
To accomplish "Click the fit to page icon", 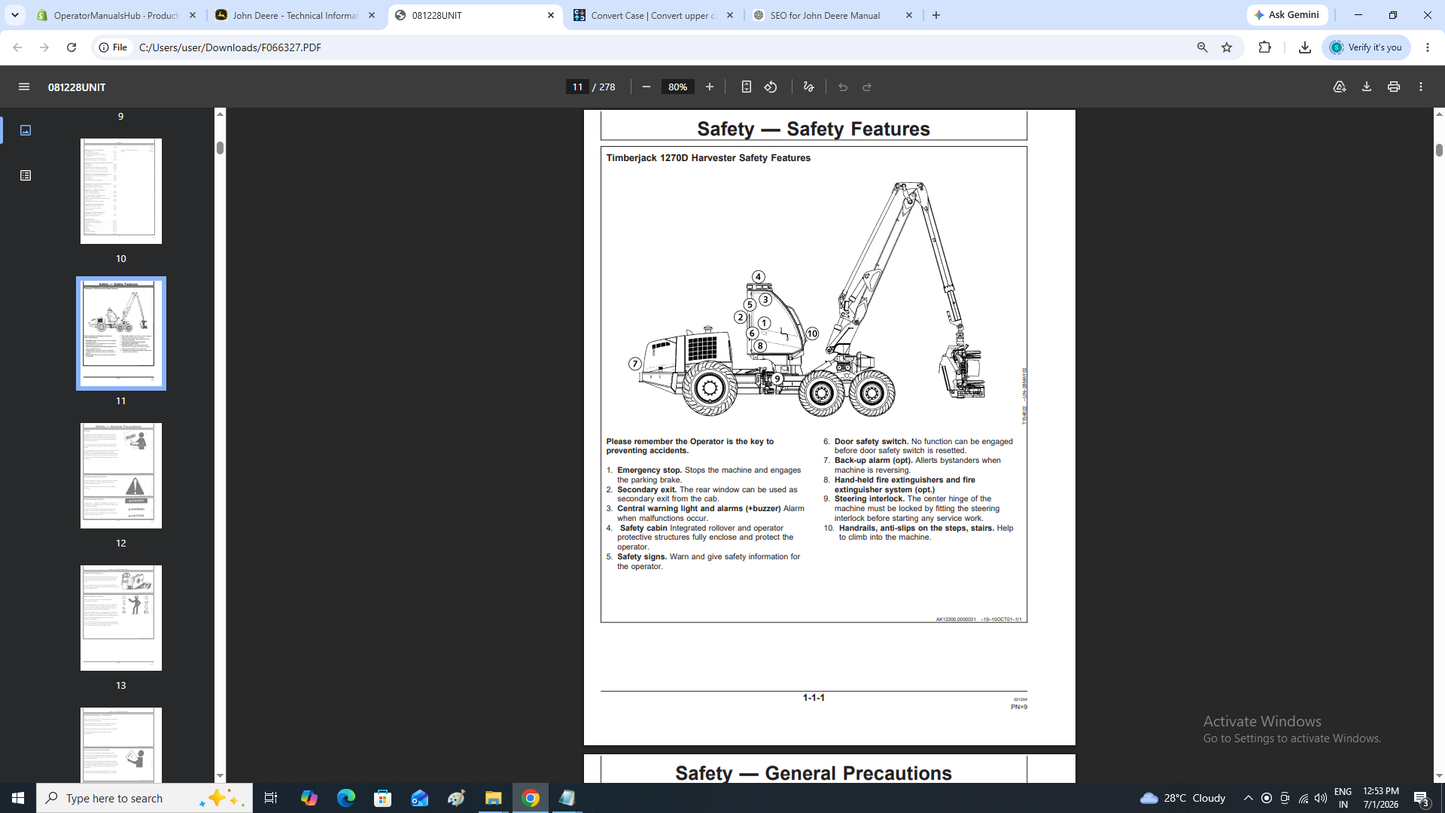I will (746, 87).
